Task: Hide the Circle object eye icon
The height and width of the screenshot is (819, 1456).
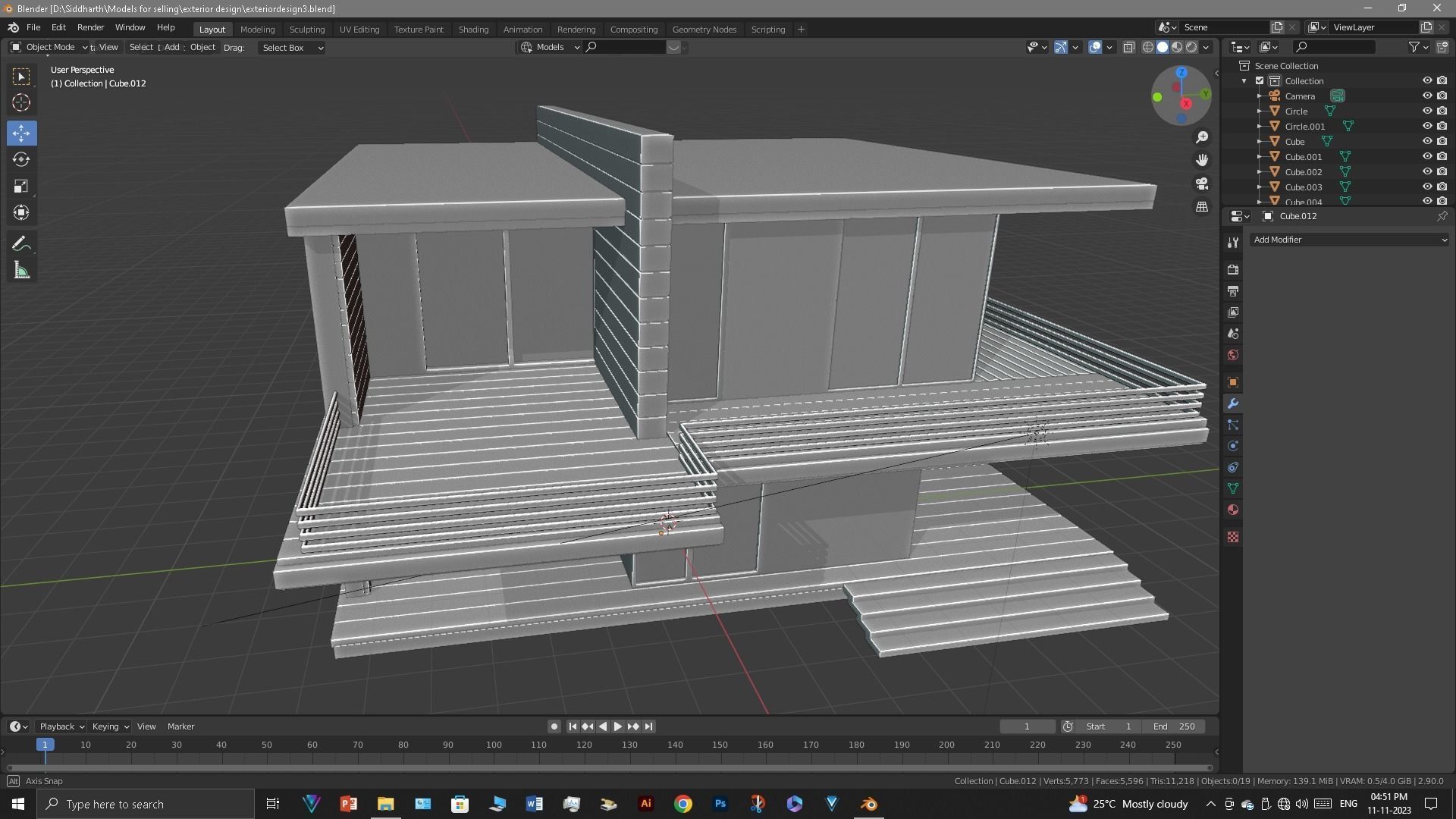Action: coord(1426,111)
